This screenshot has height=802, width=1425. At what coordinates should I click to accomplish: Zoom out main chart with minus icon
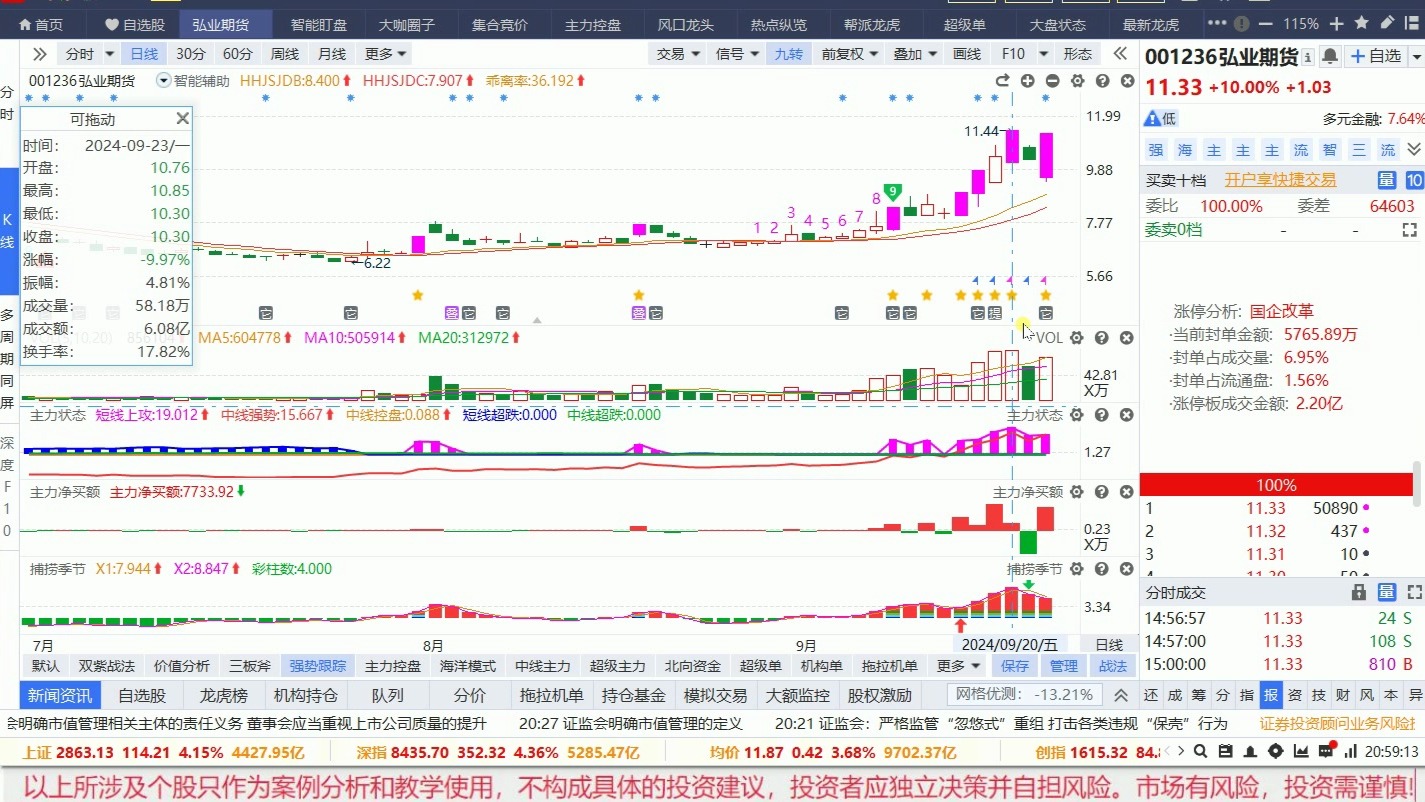pos(1052,81)
